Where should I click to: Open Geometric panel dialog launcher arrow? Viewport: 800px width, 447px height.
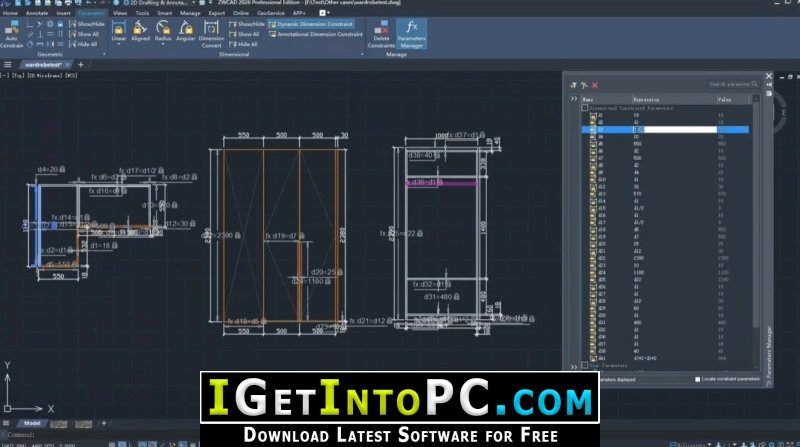[104, 54]
